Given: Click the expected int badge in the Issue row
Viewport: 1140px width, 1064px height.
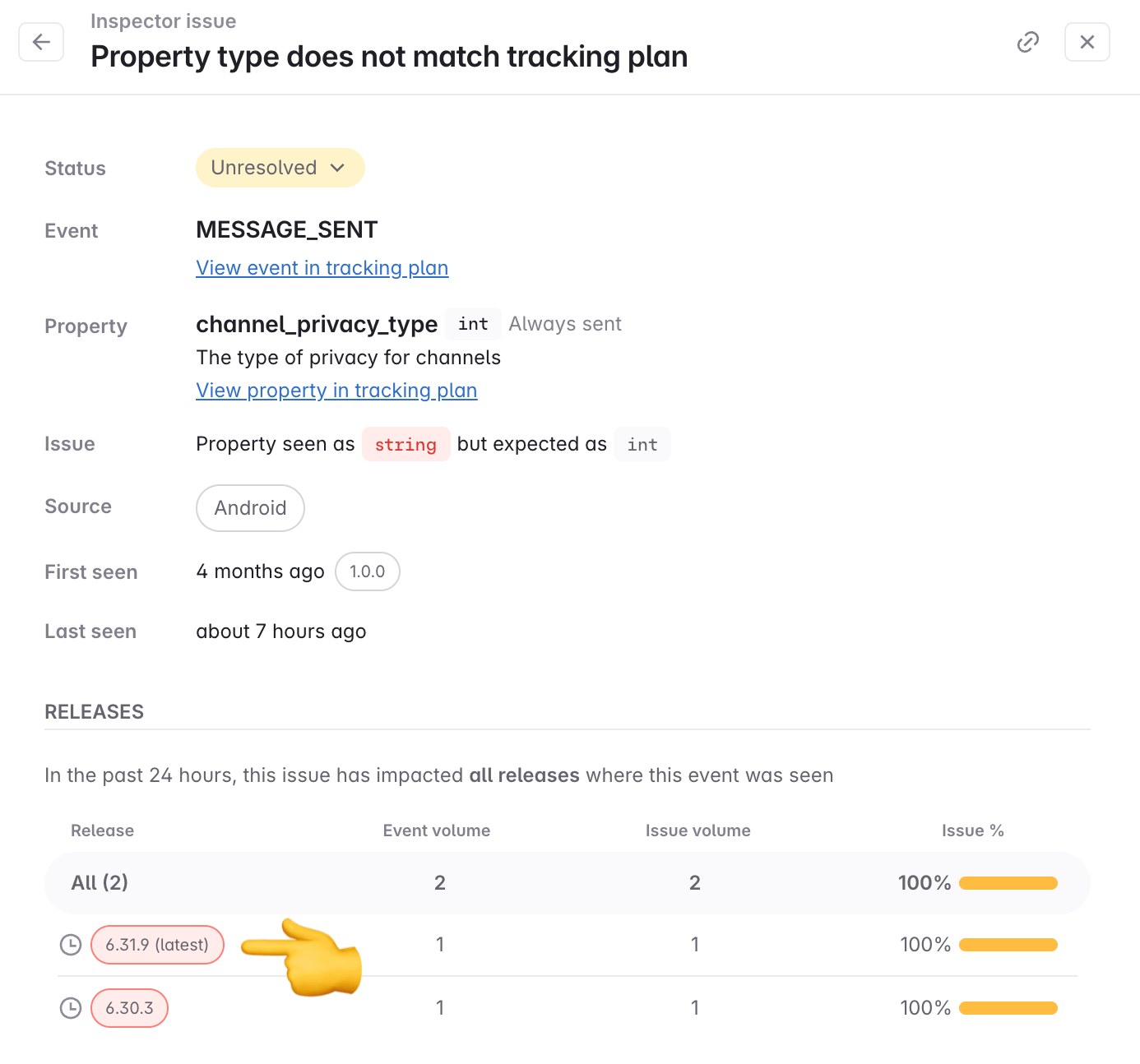Looking at the screenshot, I should pyautogui.click(x=642, y=444).
